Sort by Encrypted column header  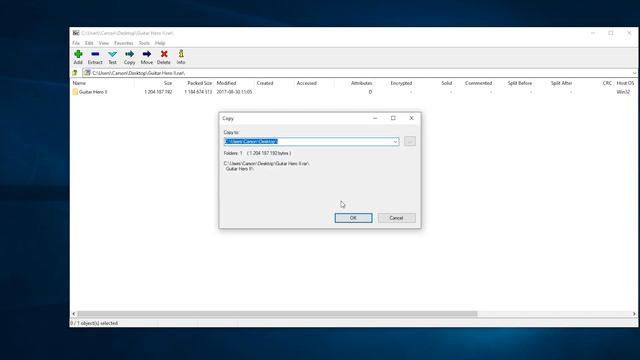click(401, 83)
